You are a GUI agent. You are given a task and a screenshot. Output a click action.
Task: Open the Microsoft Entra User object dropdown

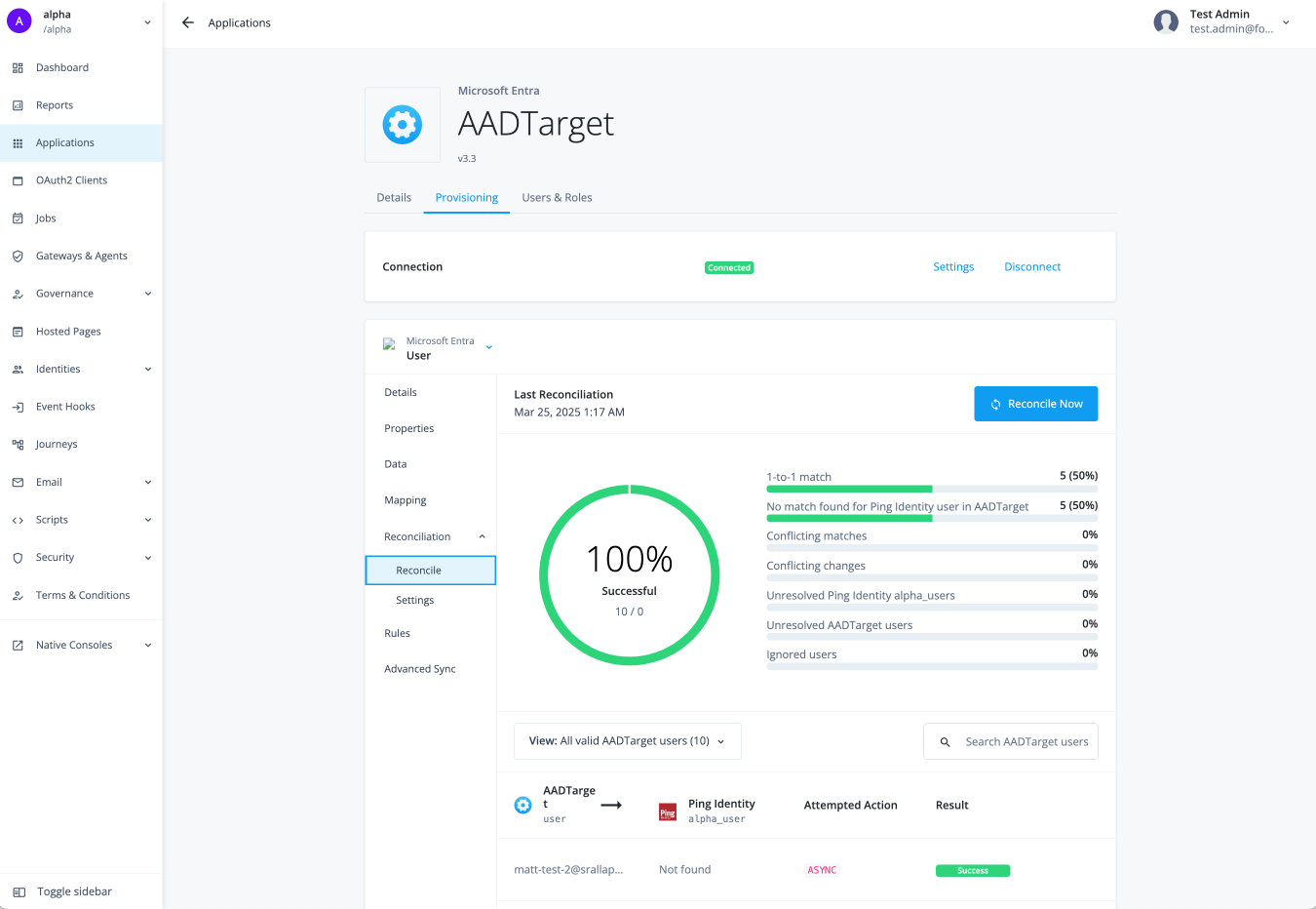click(488, 347)
